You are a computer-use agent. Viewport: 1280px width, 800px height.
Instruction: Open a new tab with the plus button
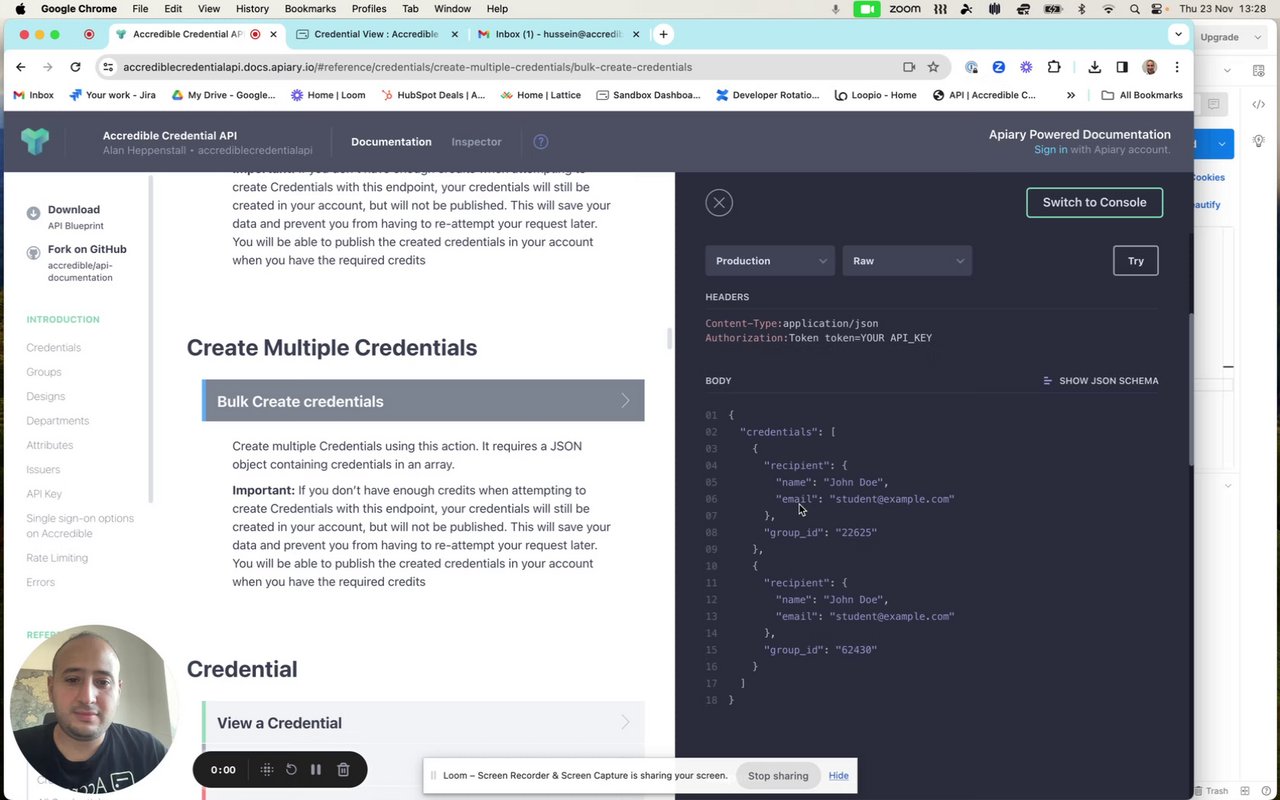[x=663, y=34]
